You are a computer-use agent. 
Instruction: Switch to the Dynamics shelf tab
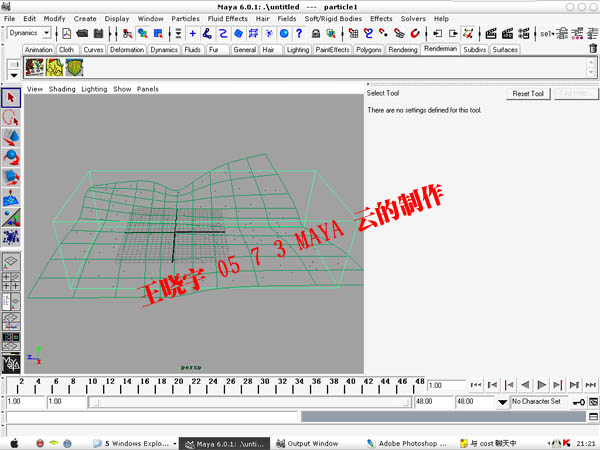tap(164, 50)
